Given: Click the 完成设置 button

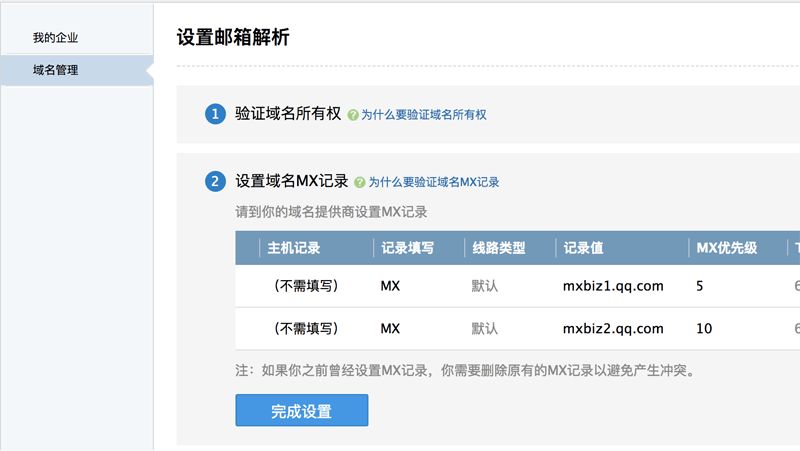Looking at the screenshot, I should point(301,411).
